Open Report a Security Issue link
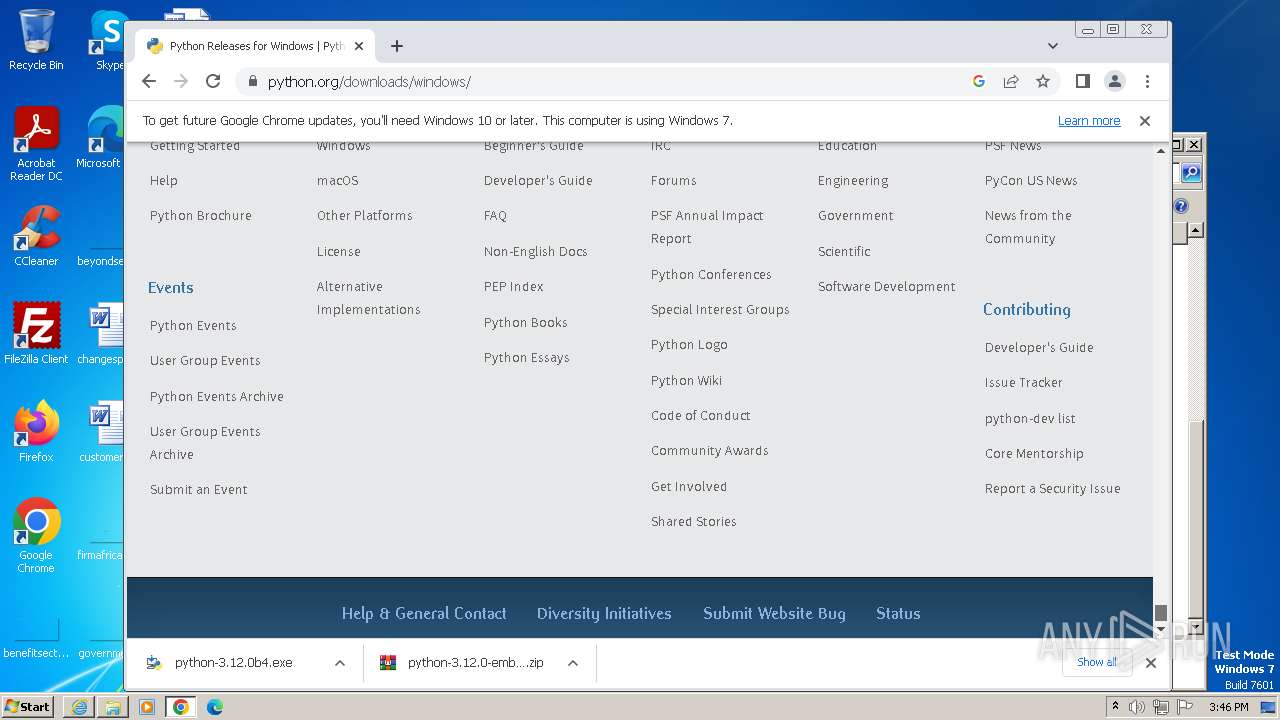Screen dimensions: 1280x720 1053,489
